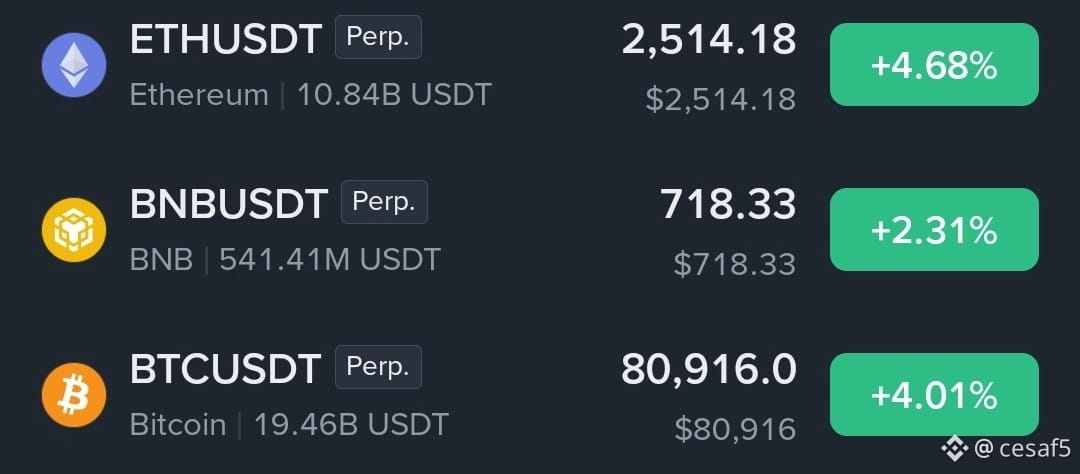The width and height of the screenshot is (1080, 474).
Task: Toggle the ETH +4.68% change badge
Action: [x=934, y=65]
